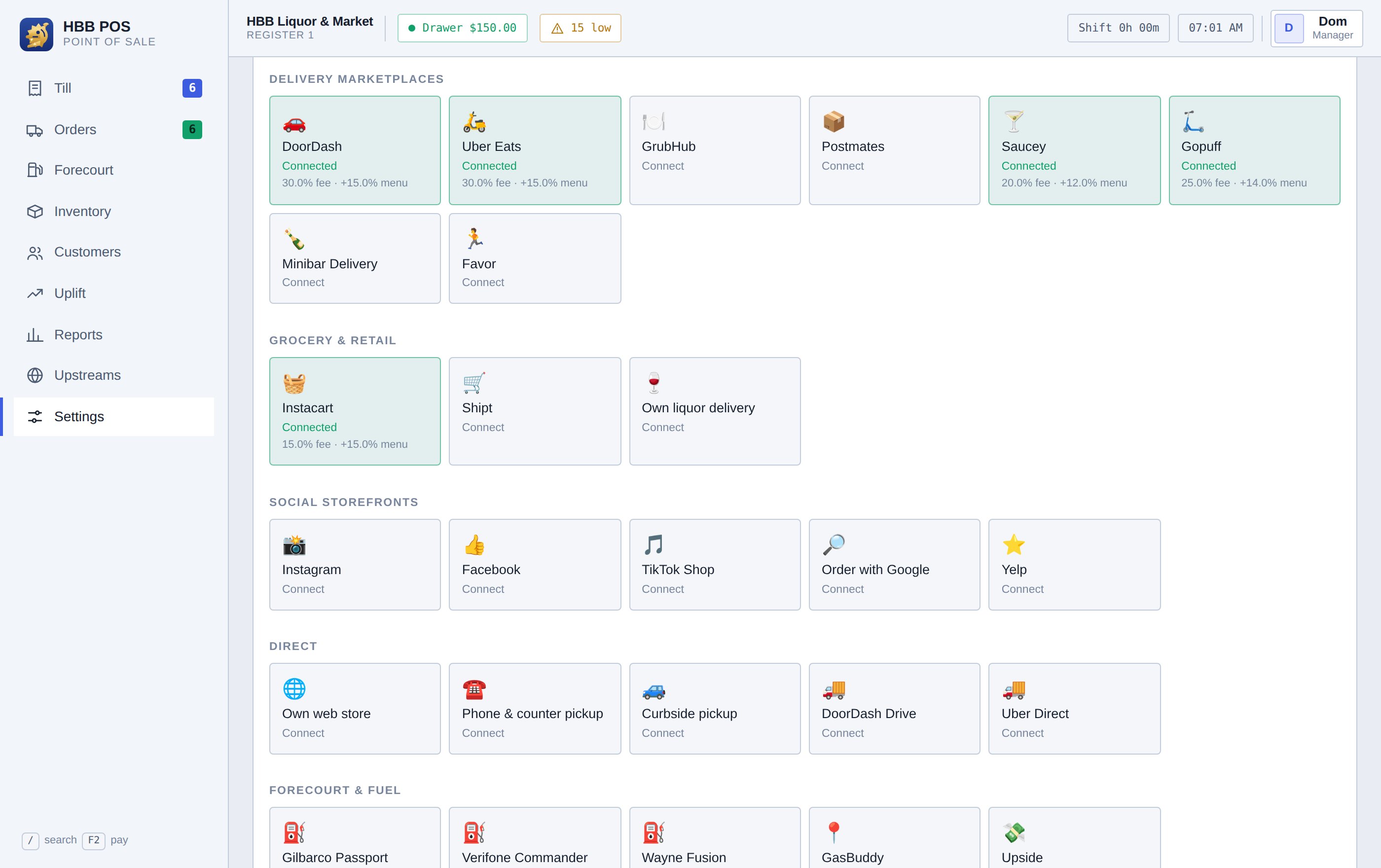This screenshot has width=1381, height=868.
Task: Click the Instacart basket icon
Action: pos(294,383)
